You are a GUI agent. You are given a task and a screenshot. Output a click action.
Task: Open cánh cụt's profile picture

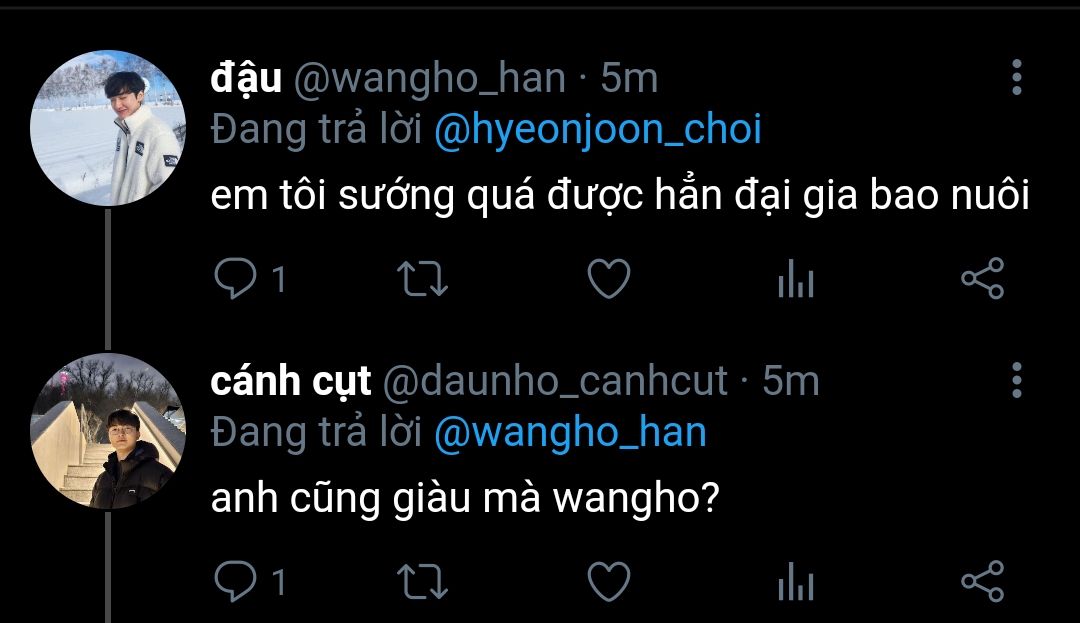(108, 431)
